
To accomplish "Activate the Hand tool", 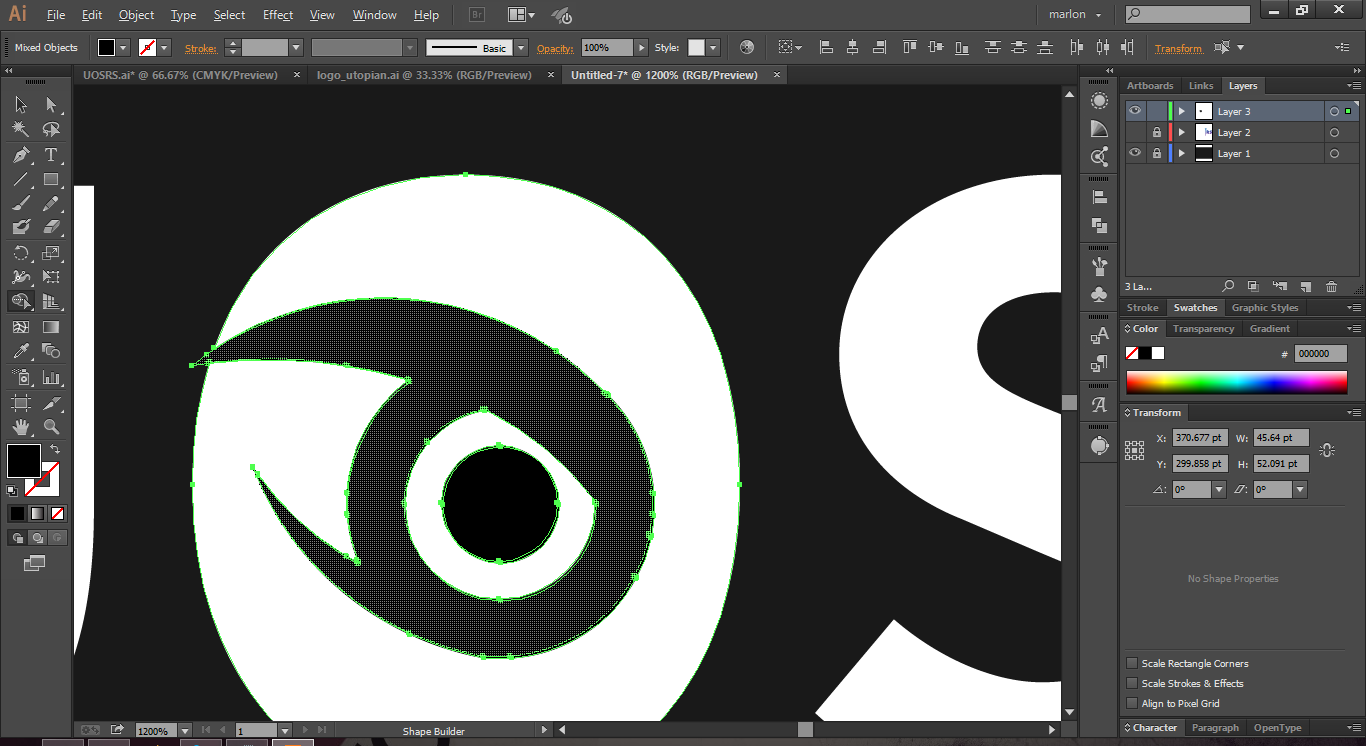I will pos(21,427).
